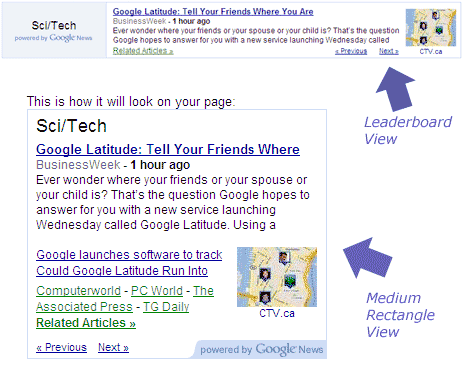Image resolution: width=465 pixels, height=369 pixels.
Task: Open Related Articles in medium rectangle
Action: [x=86, y=323]
